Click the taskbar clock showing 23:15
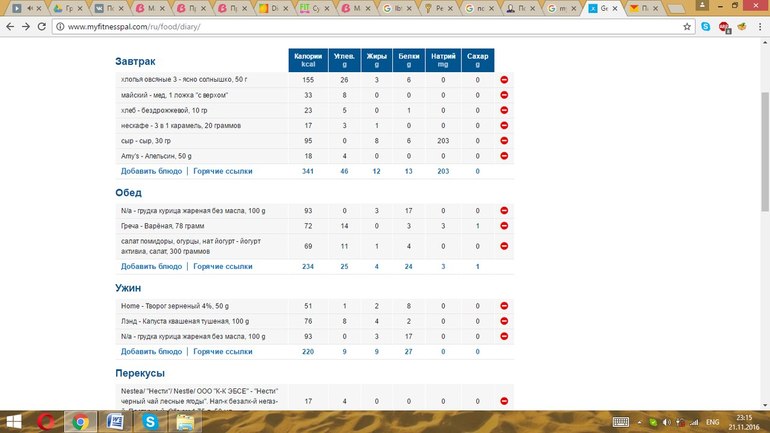The width and height of the screenshot is (770, 433). click(744, 422)
